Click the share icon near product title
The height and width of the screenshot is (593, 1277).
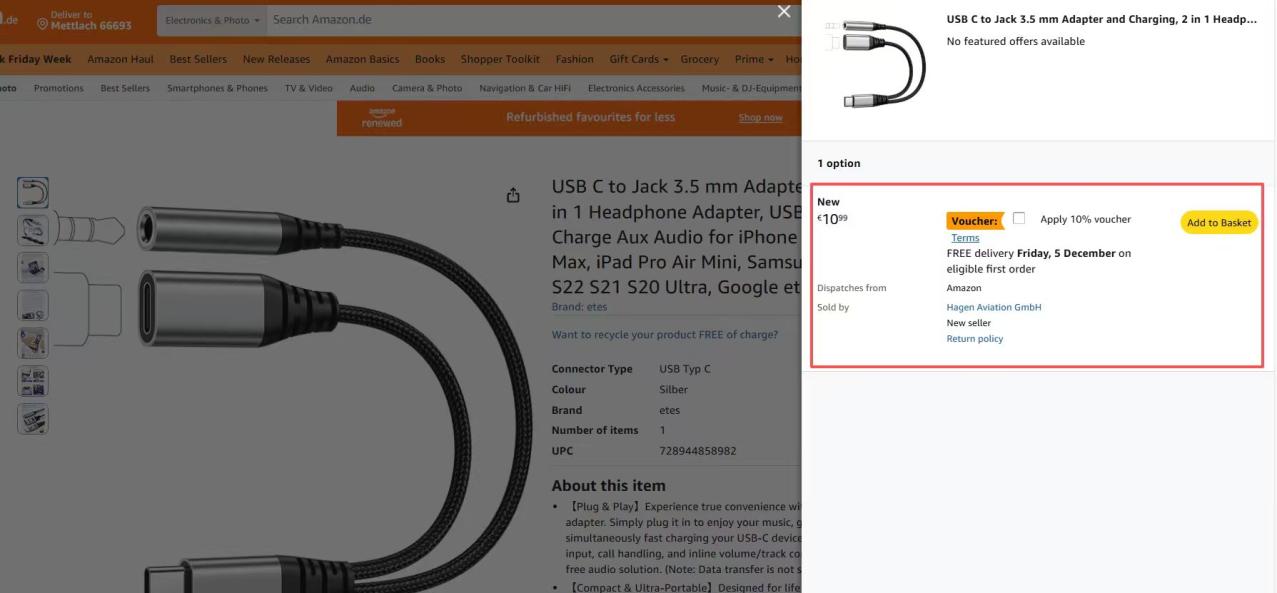click(x=513, y=195)
